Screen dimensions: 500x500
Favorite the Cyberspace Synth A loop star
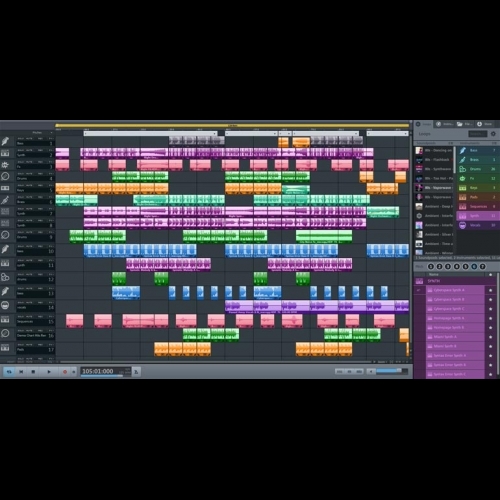[490, 290]
